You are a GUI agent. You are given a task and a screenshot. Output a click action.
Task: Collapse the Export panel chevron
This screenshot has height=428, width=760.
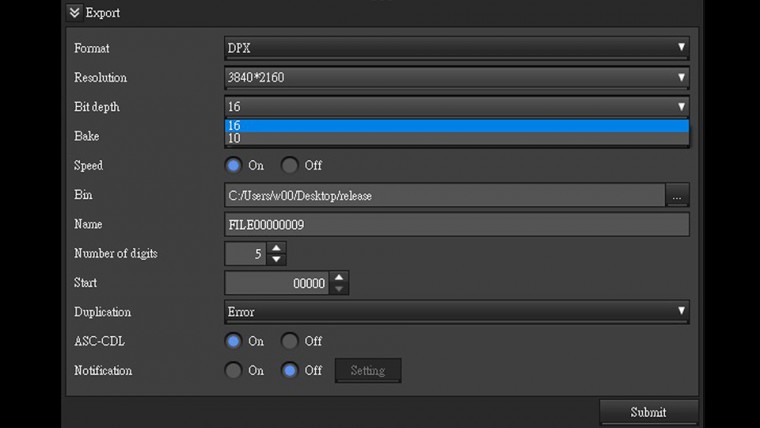74,13
